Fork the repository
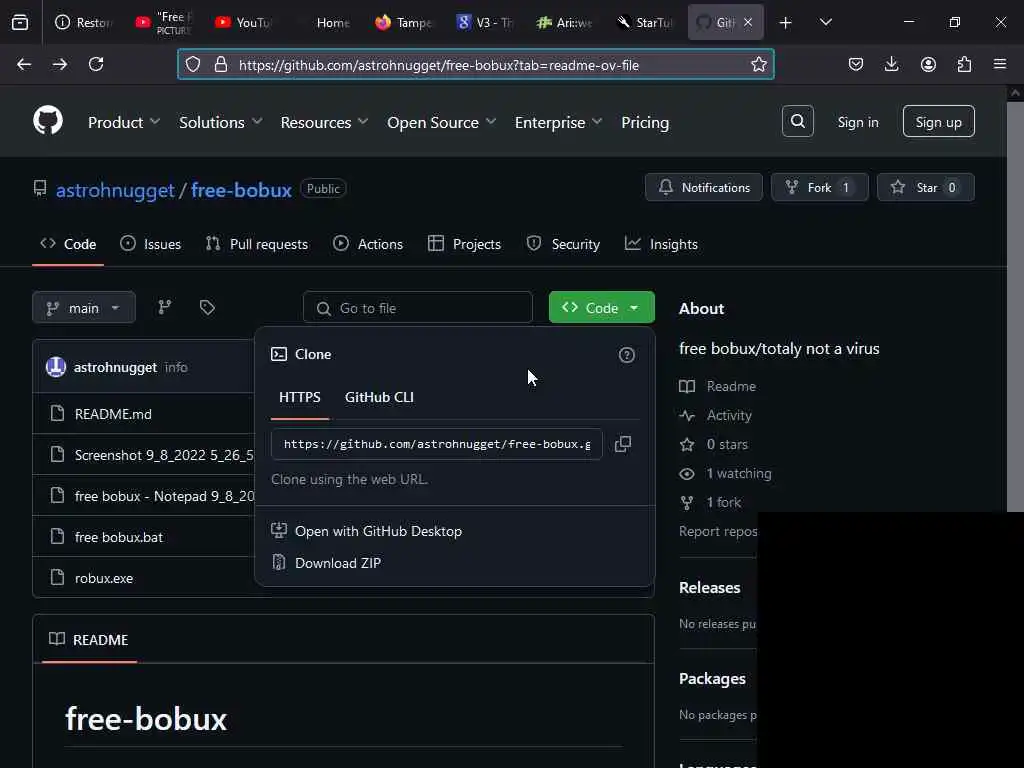This screenshot has height=768, width=1024. point(820,187)
